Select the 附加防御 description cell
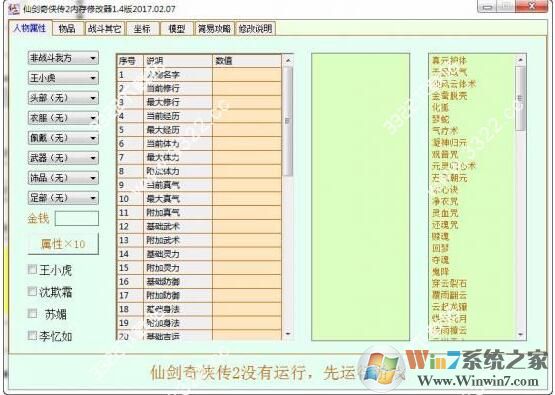The image size is (555, 395). click(178, 296)
